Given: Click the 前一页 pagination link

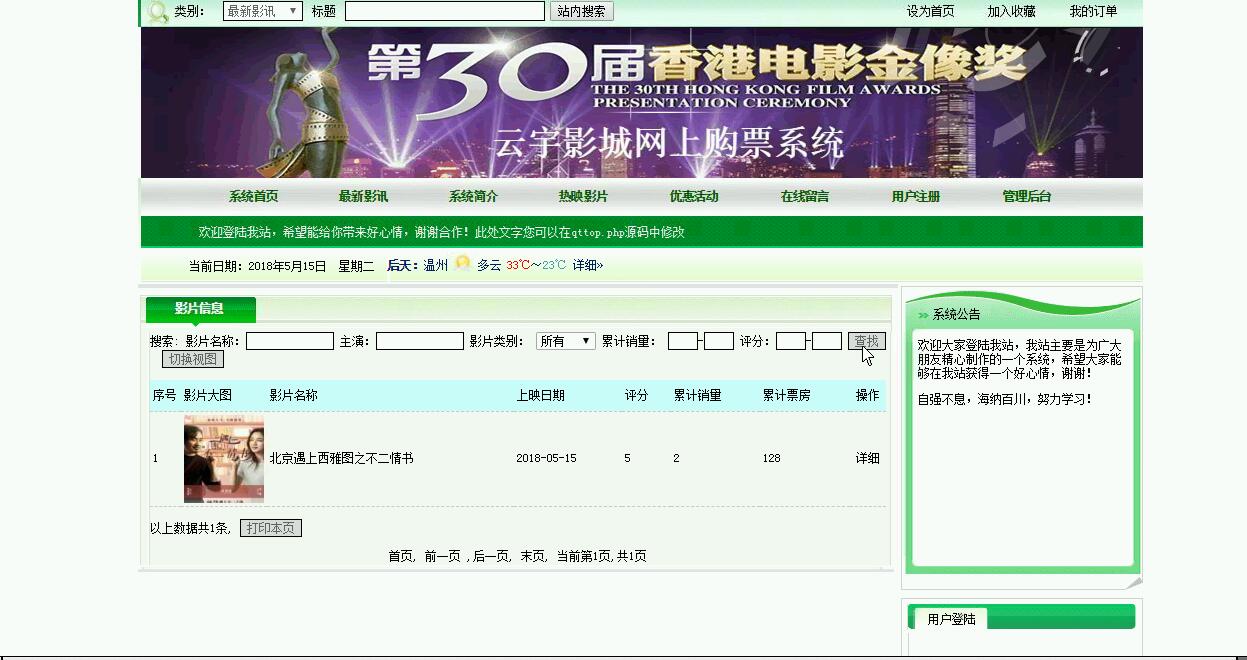Looking at the screenshot, I should (442, 556).
